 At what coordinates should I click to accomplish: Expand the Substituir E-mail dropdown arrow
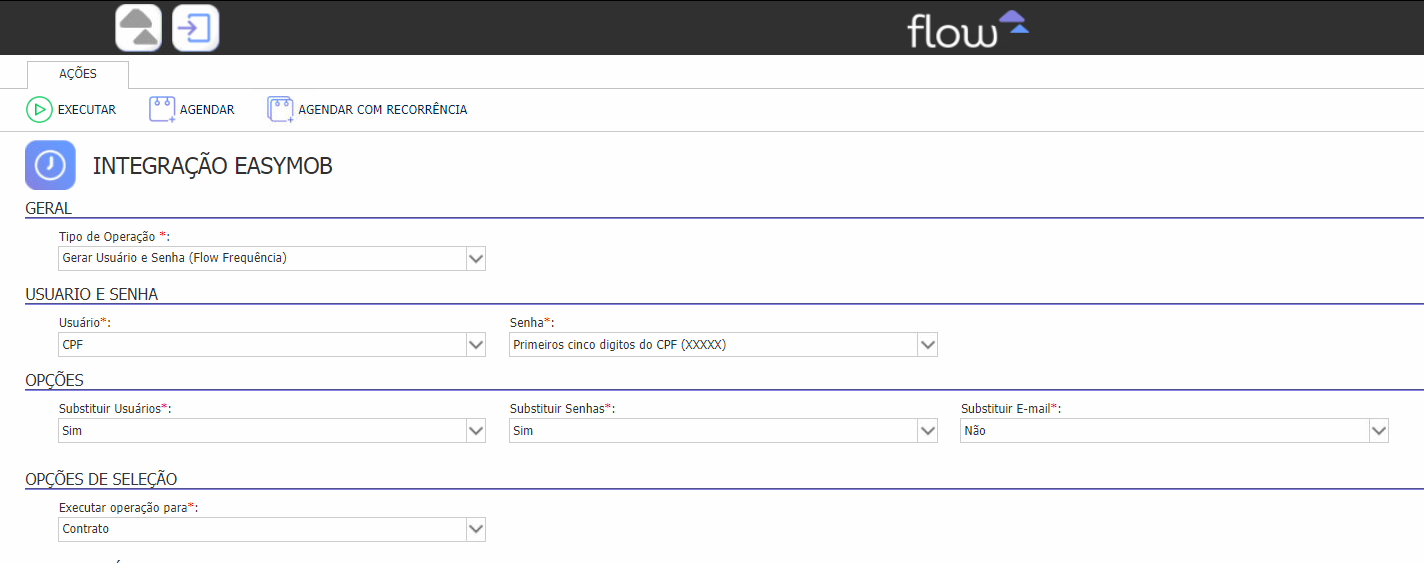1379,431
